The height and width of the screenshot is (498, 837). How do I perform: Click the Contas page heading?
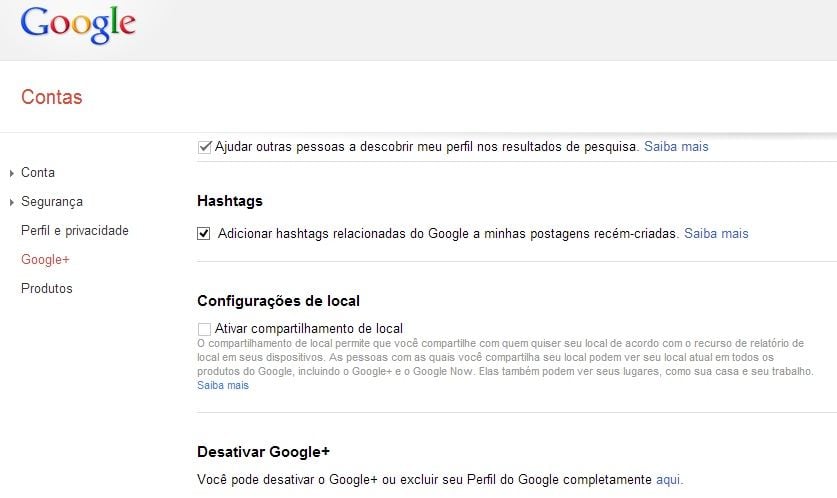coord(52,97)
